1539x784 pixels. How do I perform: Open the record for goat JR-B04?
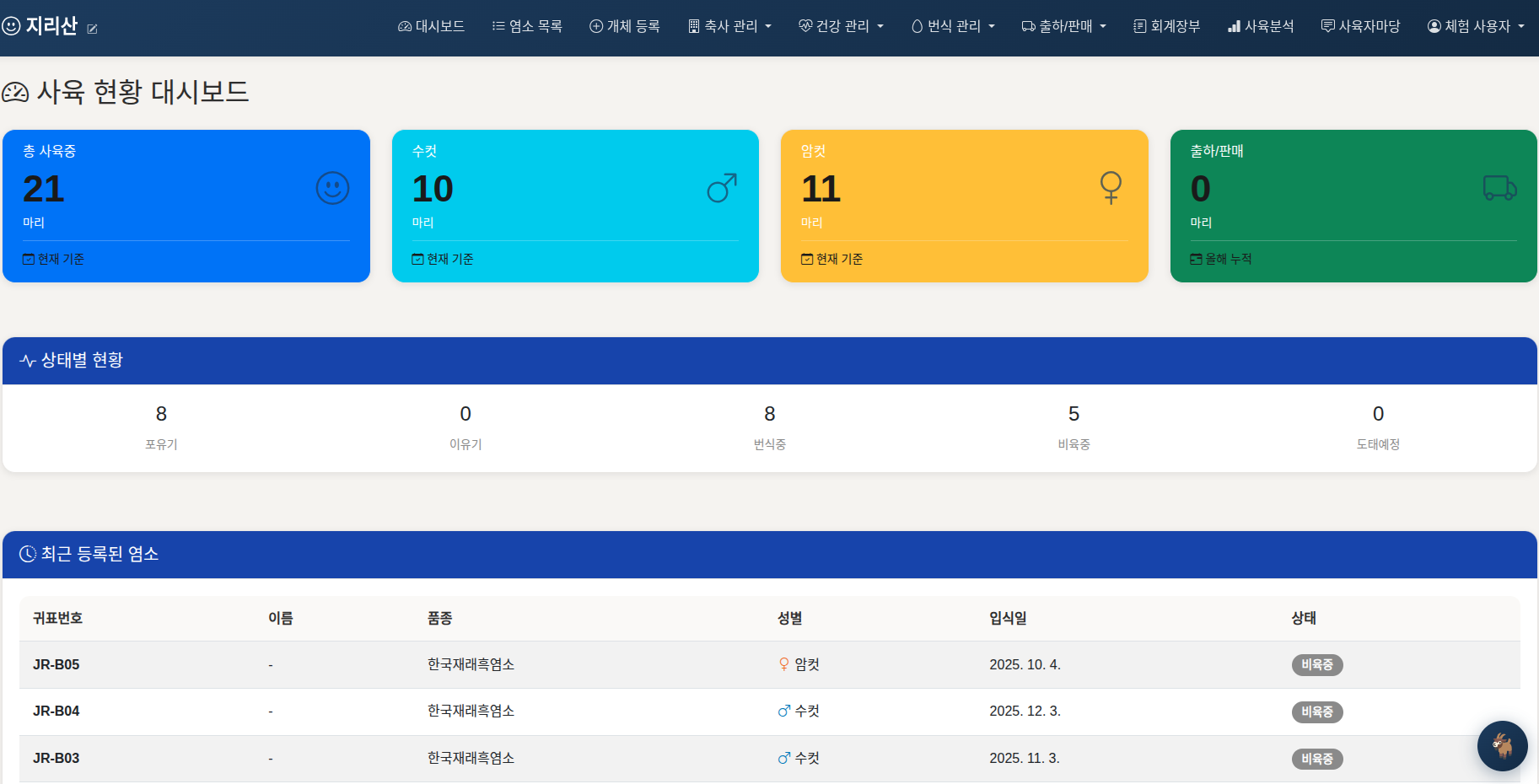coord(56,711)
